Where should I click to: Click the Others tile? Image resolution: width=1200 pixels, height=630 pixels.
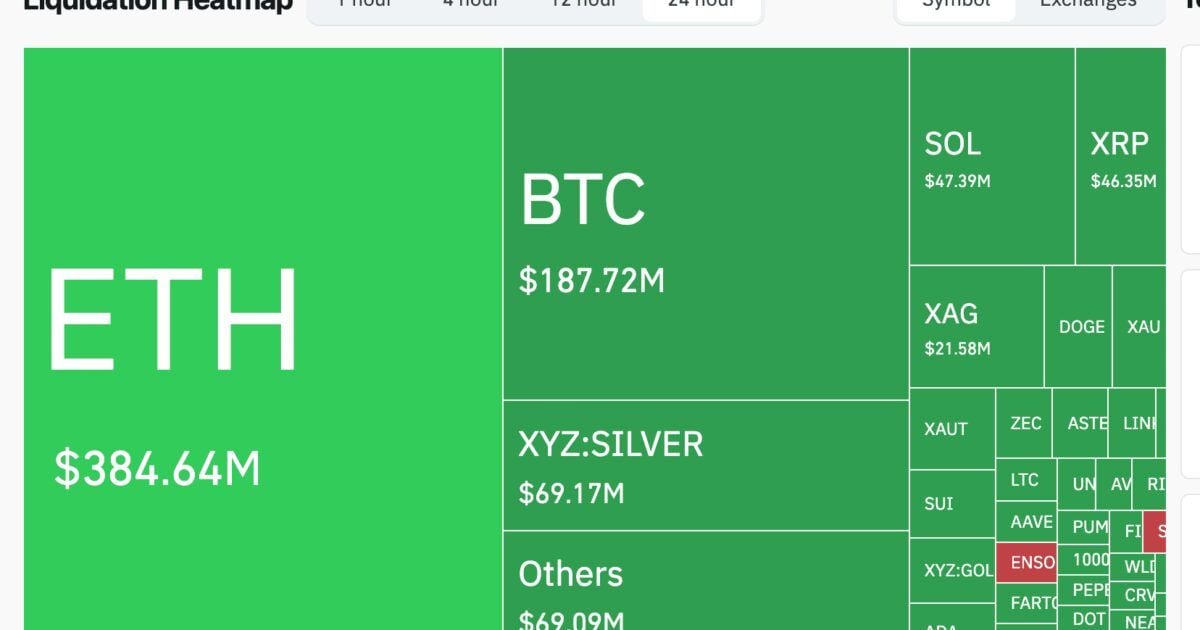pyautogui.click(x=705, y=585)
